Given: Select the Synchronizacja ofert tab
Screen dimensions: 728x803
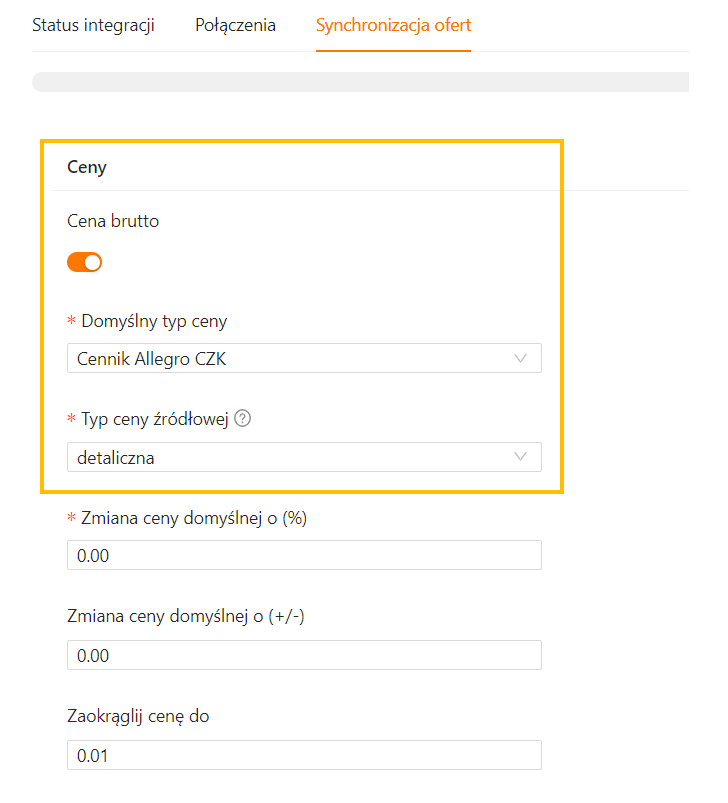Looking at the screenshot, I should (x=393, y=25).
